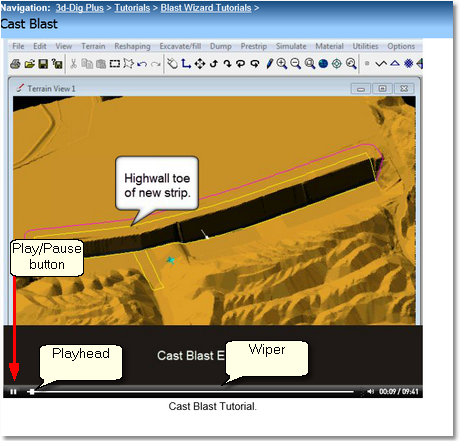Image resolution: width=460 pixels, height=443 pixels.
Task: Click the small grey dot point icon
Action: click(367, 63)
